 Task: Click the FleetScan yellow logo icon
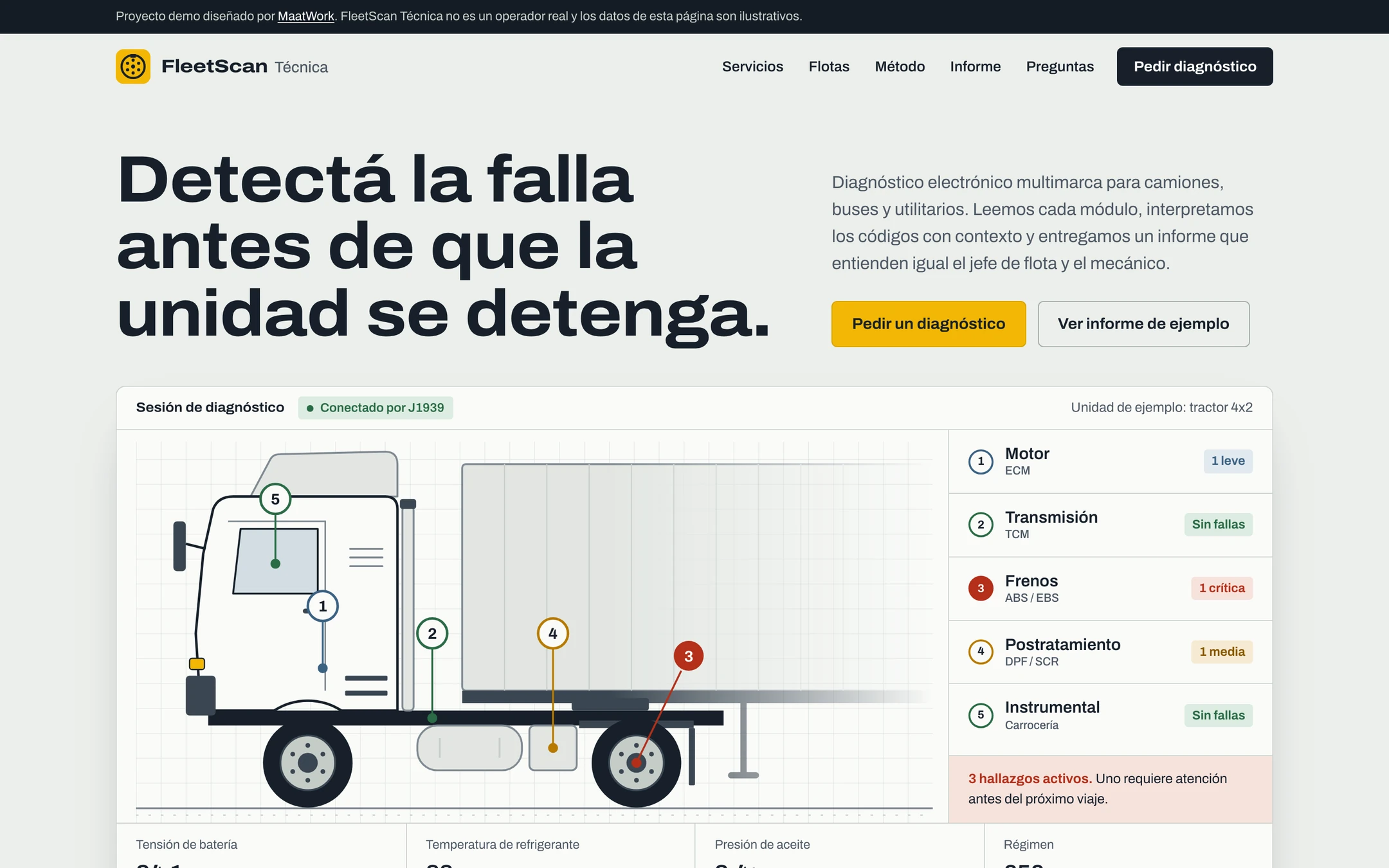133,66
